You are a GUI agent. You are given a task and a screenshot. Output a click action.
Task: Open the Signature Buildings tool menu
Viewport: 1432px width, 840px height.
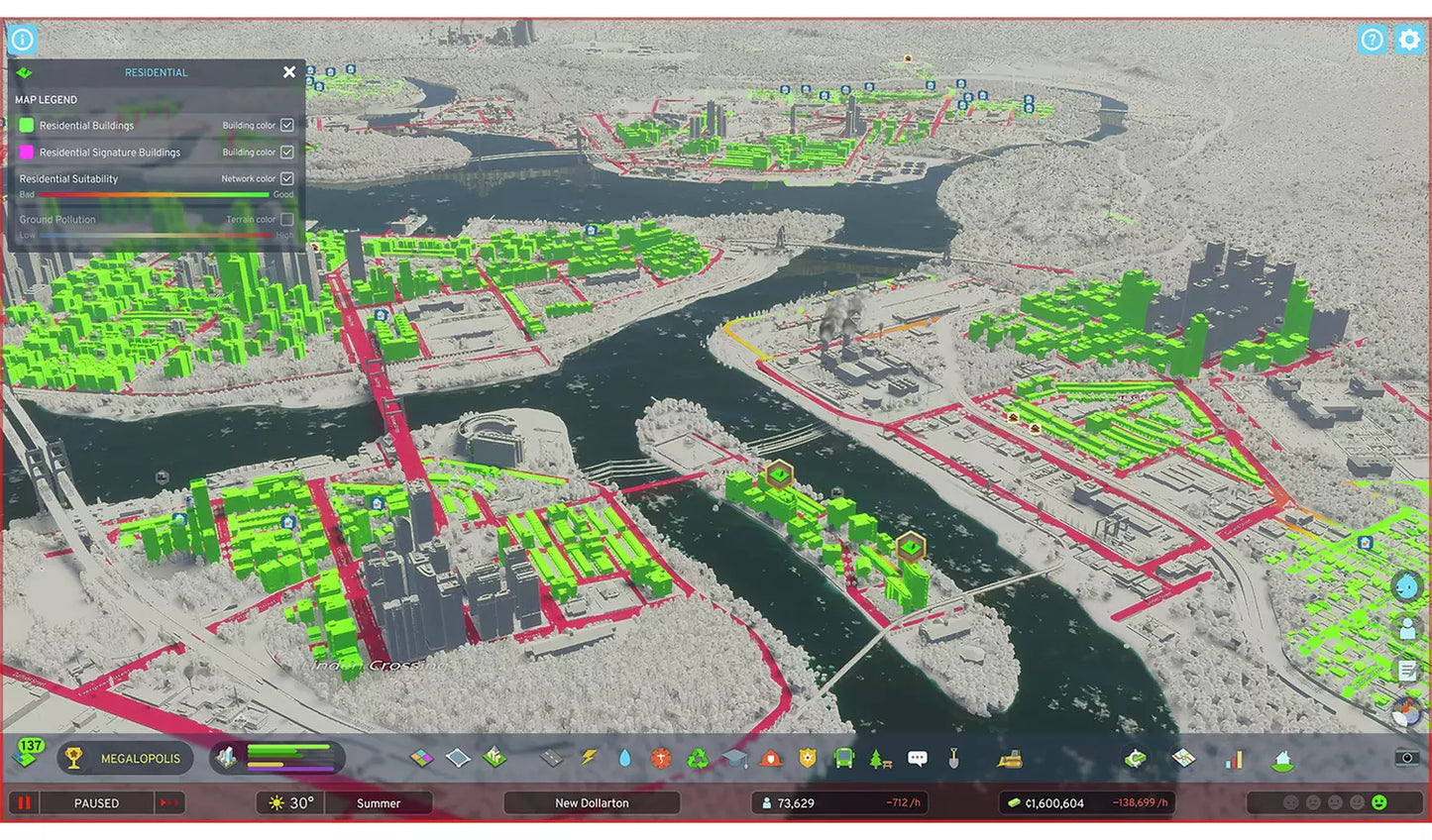click(495, 759)
